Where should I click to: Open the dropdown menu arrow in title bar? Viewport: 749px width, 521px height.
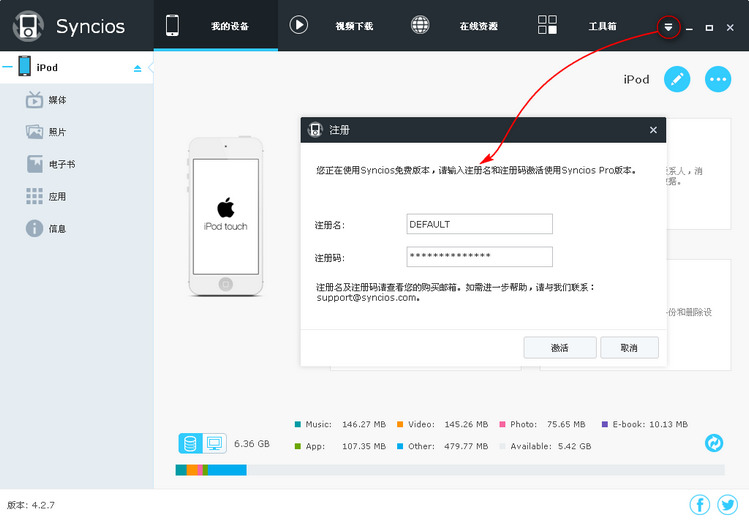coord(668,27)
